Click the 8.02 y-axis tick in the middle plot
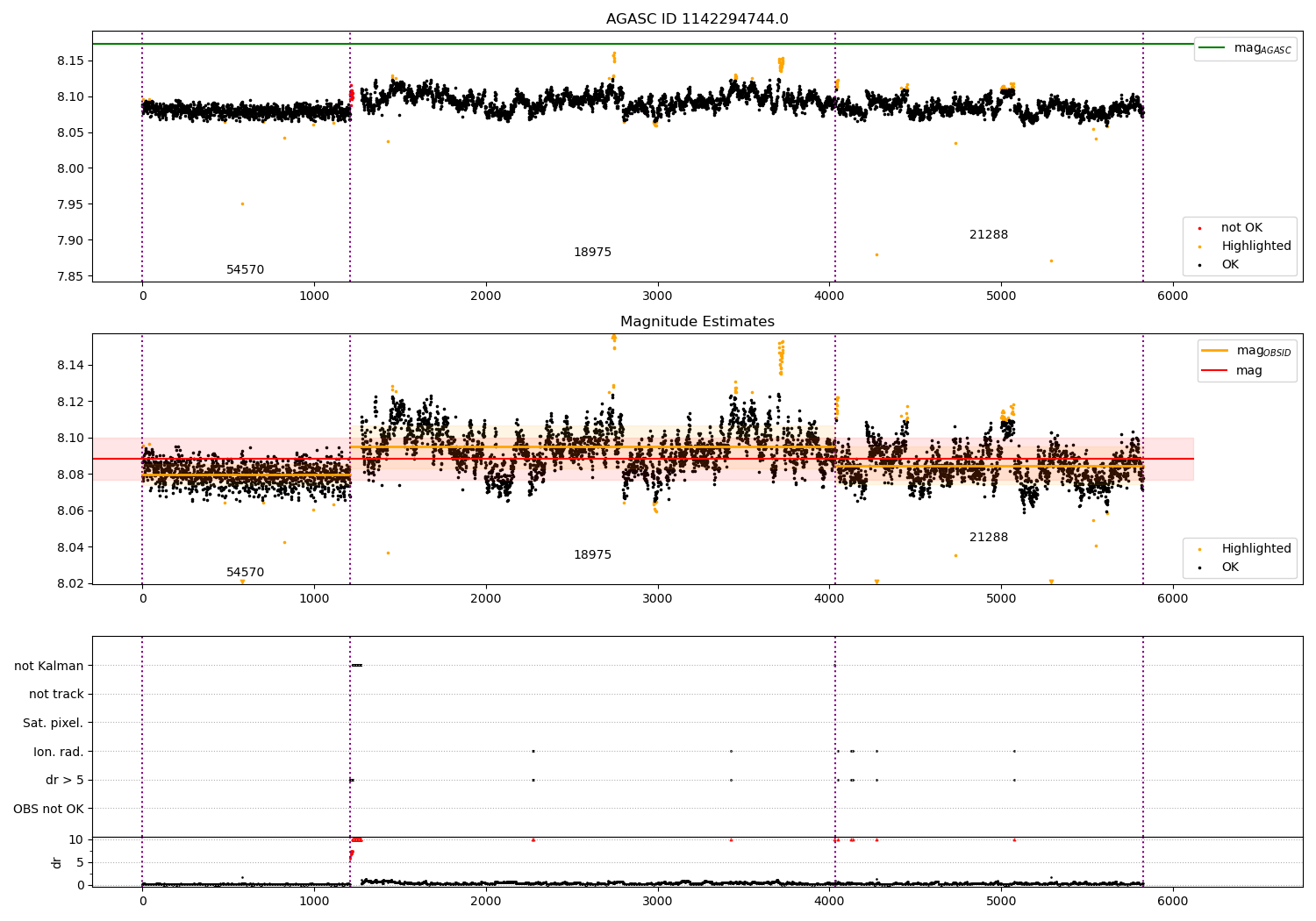 [x=71, y=583]
